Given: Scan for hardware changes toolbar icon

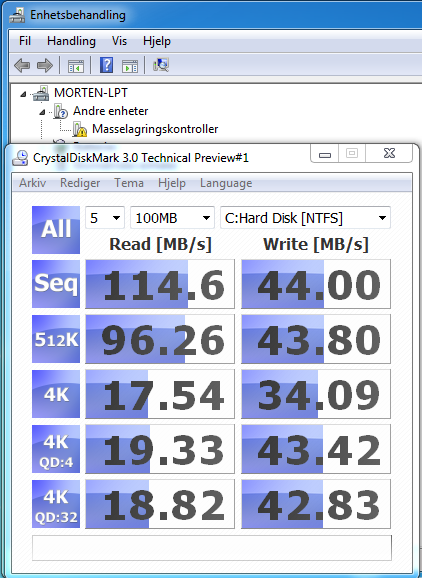Looking at the screenshot, I should pyautogui.click(x=161, y=65).
